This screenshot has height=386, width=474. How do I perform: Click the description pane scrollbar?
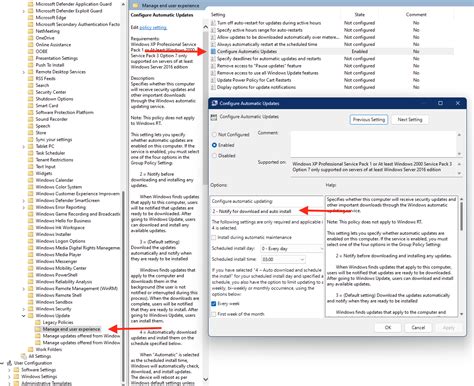tap(205, 107)
